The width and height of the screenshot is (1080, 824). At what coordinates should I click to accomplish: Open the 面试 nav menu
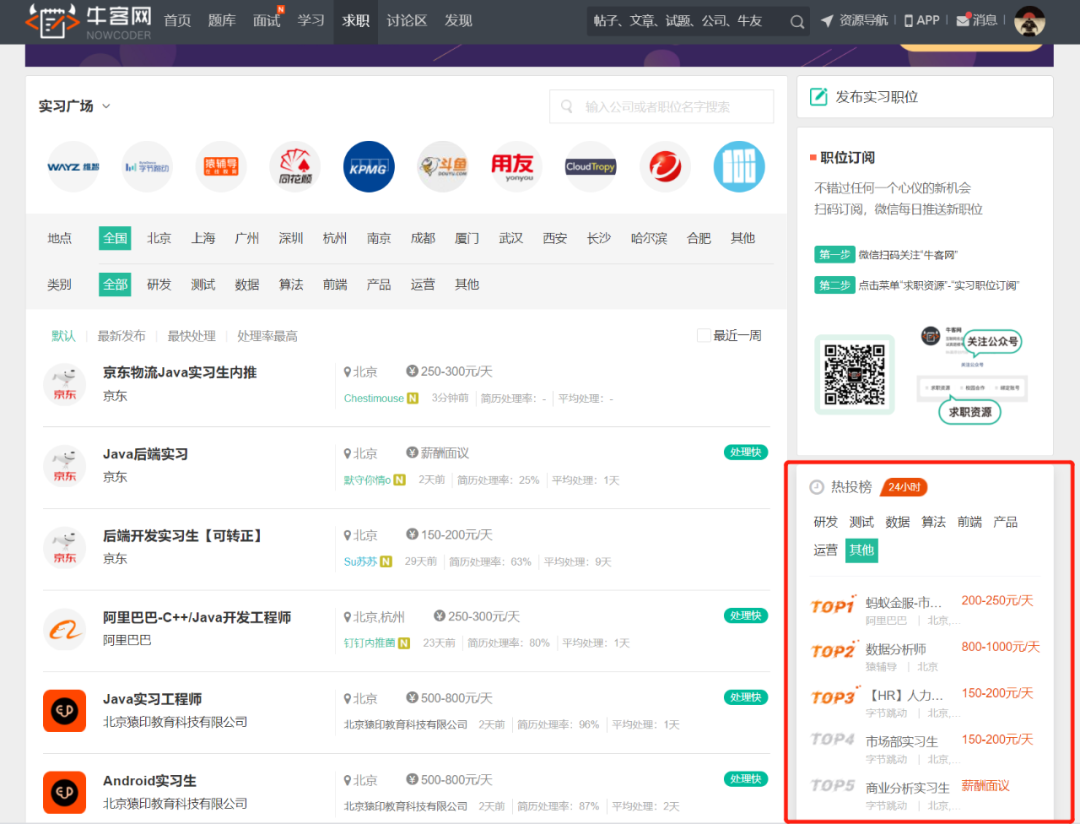tap(267, 21)
